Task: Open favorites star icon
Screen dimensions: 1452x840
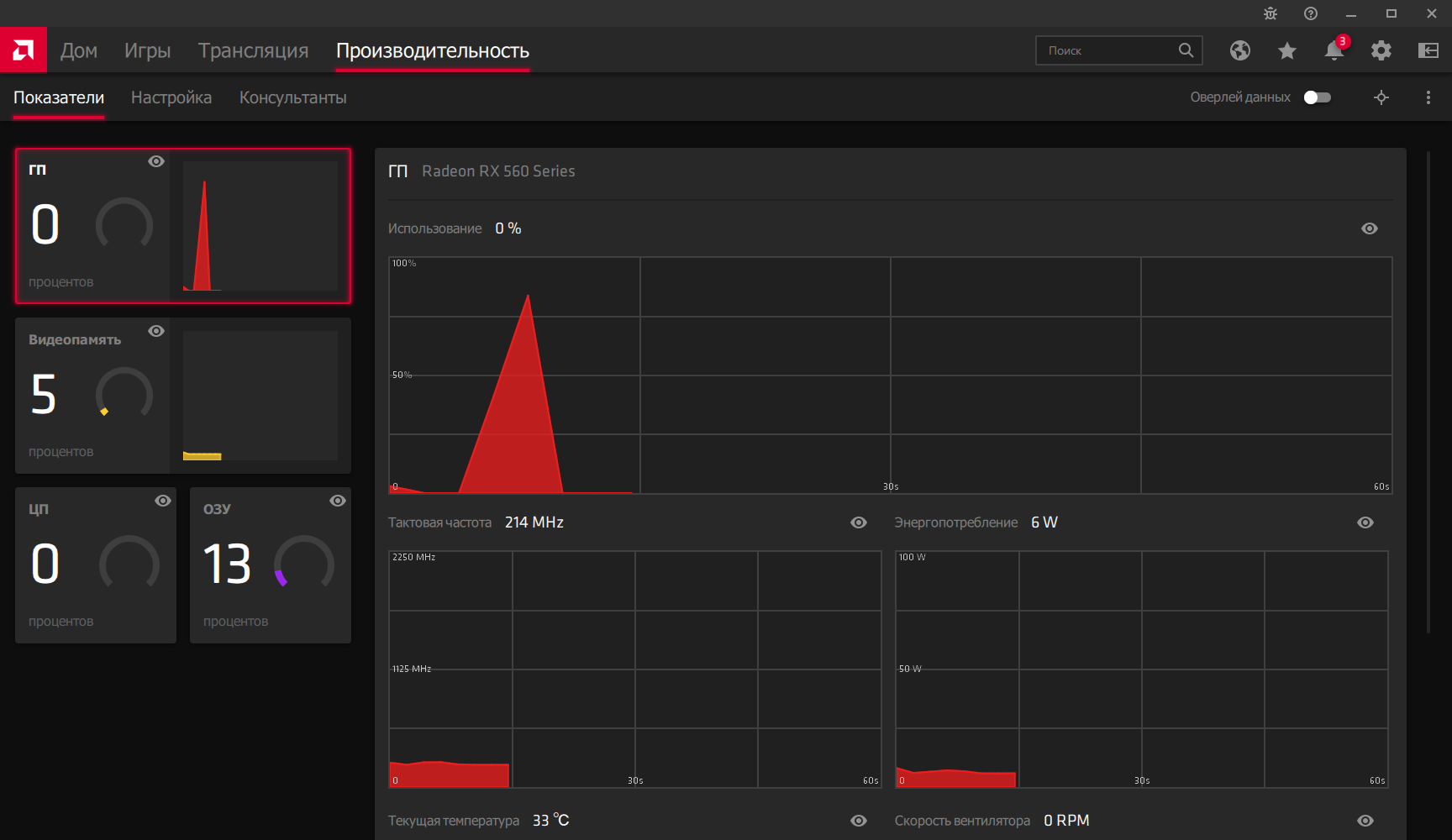Action: click(1287, 50)
